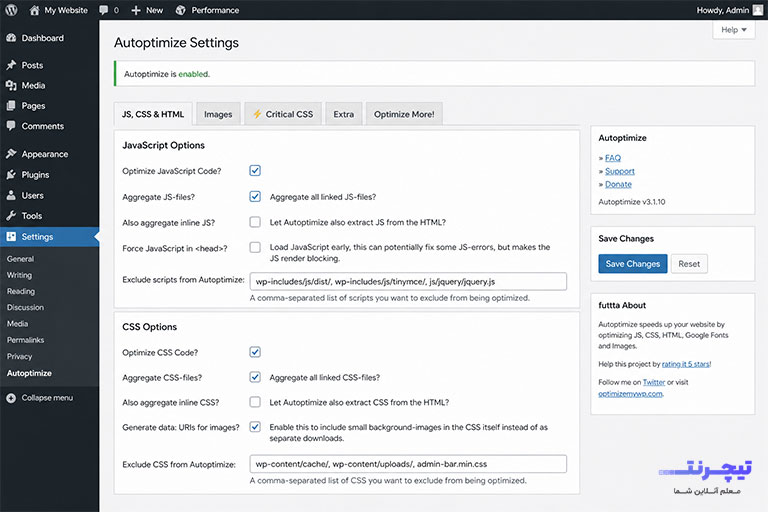Click the plus New icon

[x=136, y=10]
